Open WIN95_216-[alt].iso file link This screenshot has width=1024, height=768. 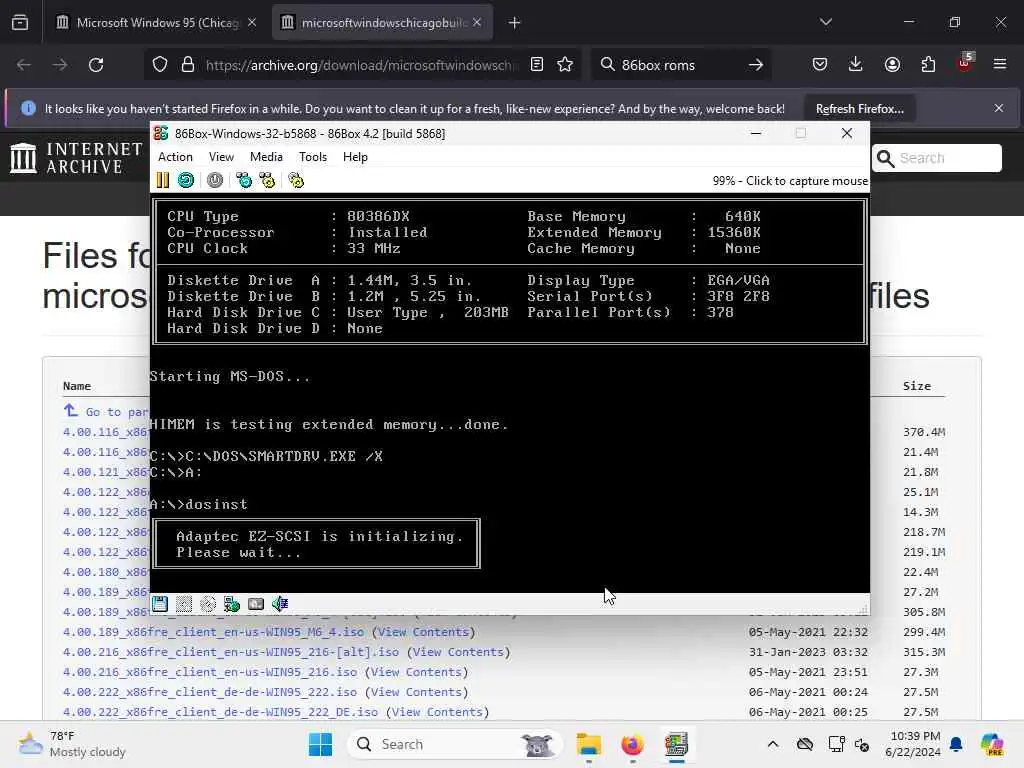tap(231, 652)
